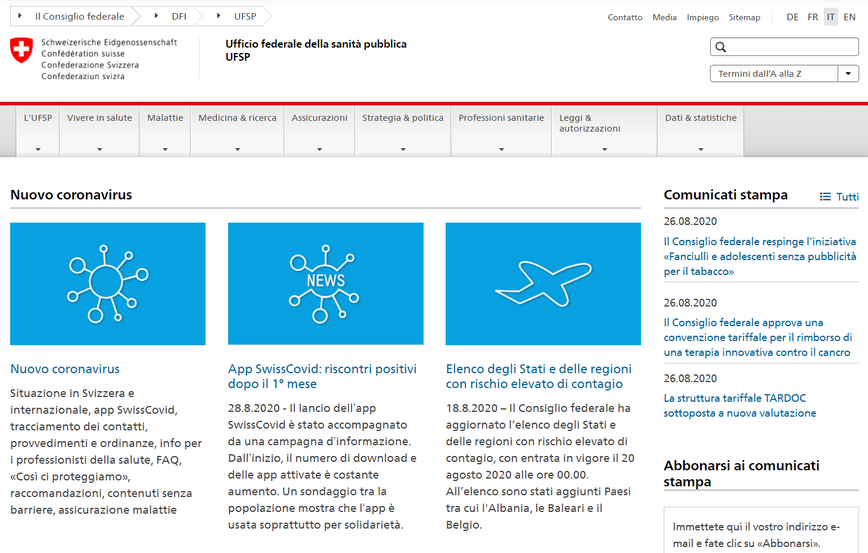Open the Strategia & politica menu
Image resolution: width=868 pixels, height=553 pixels.
pos(403,131)
